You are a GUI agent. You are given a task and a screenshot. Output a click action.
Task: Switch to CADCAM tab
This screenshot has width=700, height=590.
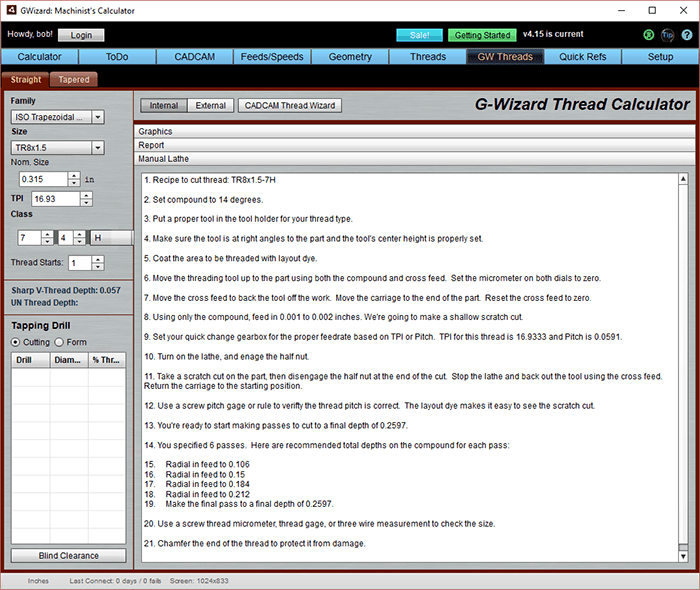195,57
